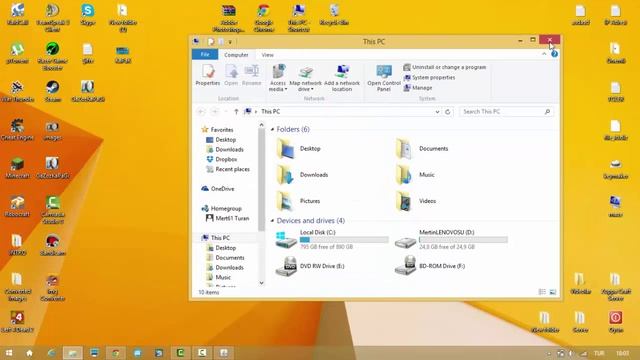Open System properties from ribbon

pos(429,78)
